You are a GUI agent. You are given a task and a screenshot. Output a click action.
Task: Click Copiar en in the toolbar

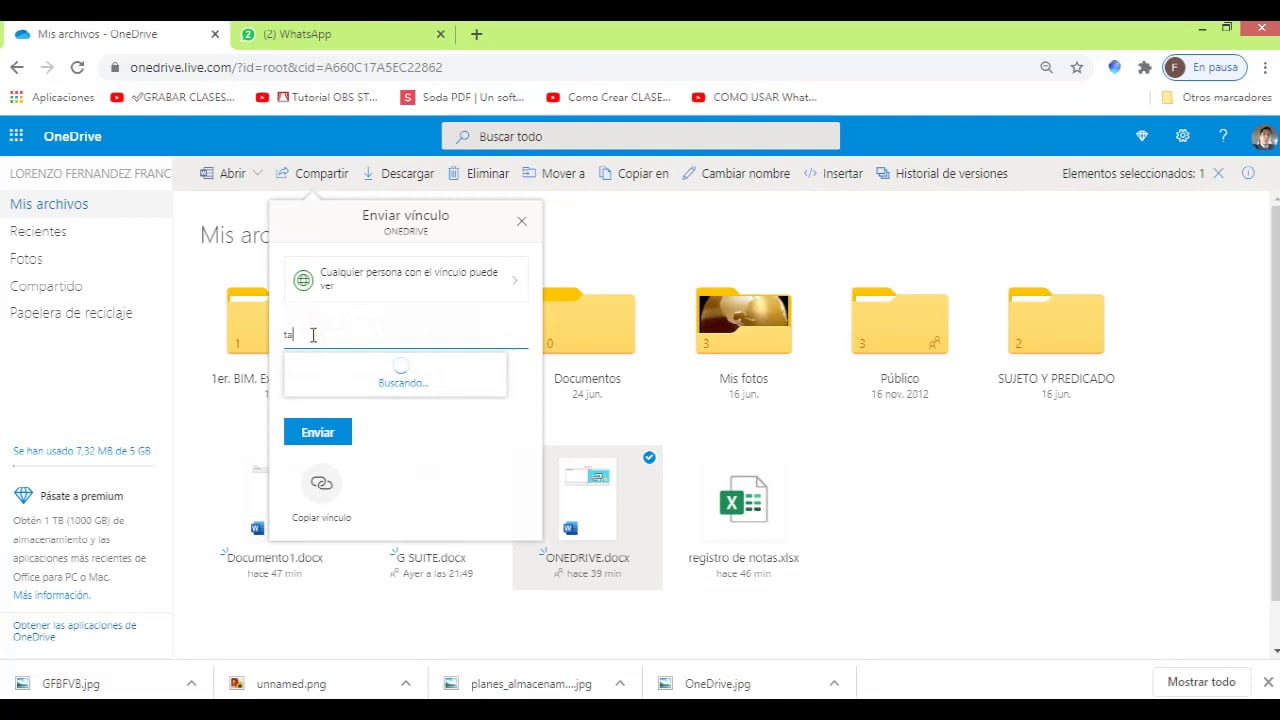[x=634, y=173]
